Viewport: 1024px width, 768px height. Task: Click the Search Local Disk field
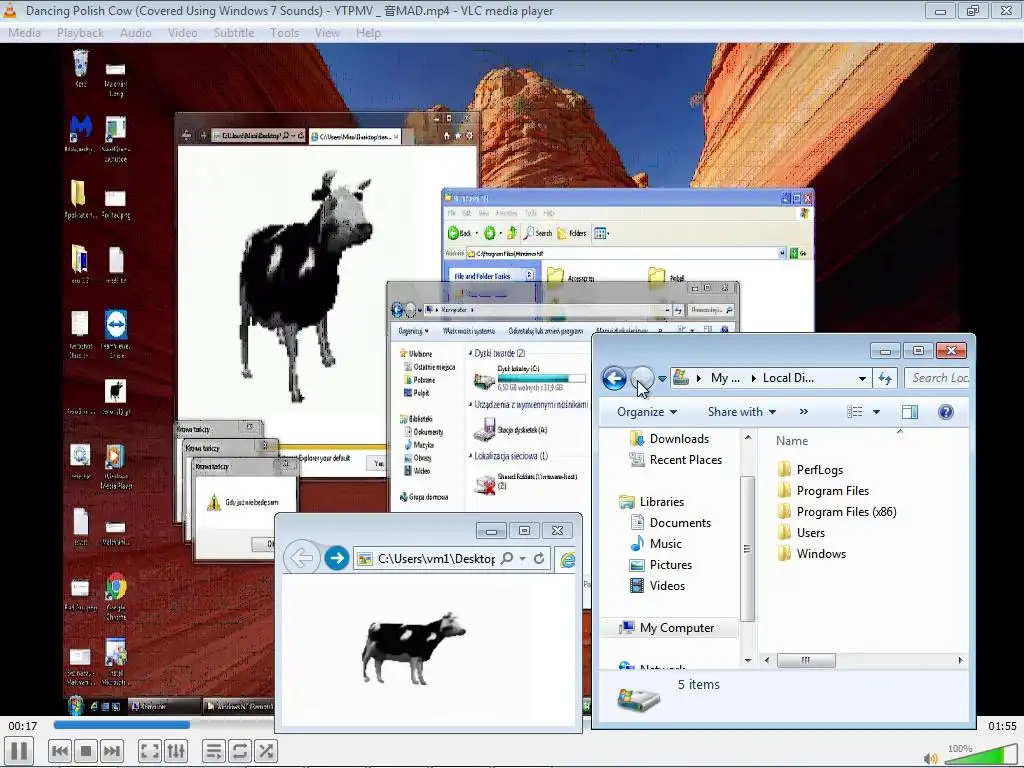tap(938, 378)
